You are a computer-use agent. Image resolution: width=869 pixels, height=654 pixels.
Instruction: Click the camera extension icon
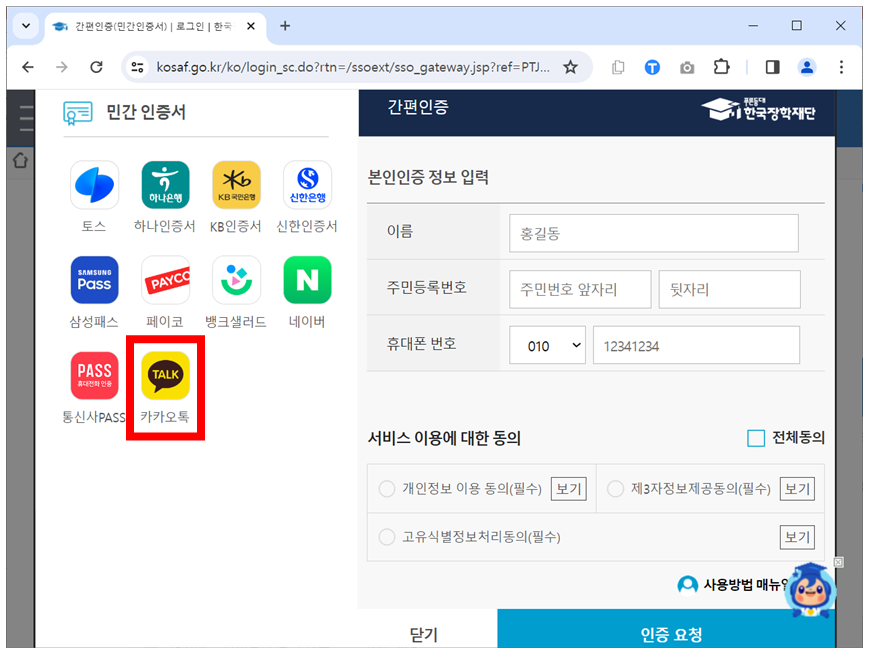[x=687, y=68]
